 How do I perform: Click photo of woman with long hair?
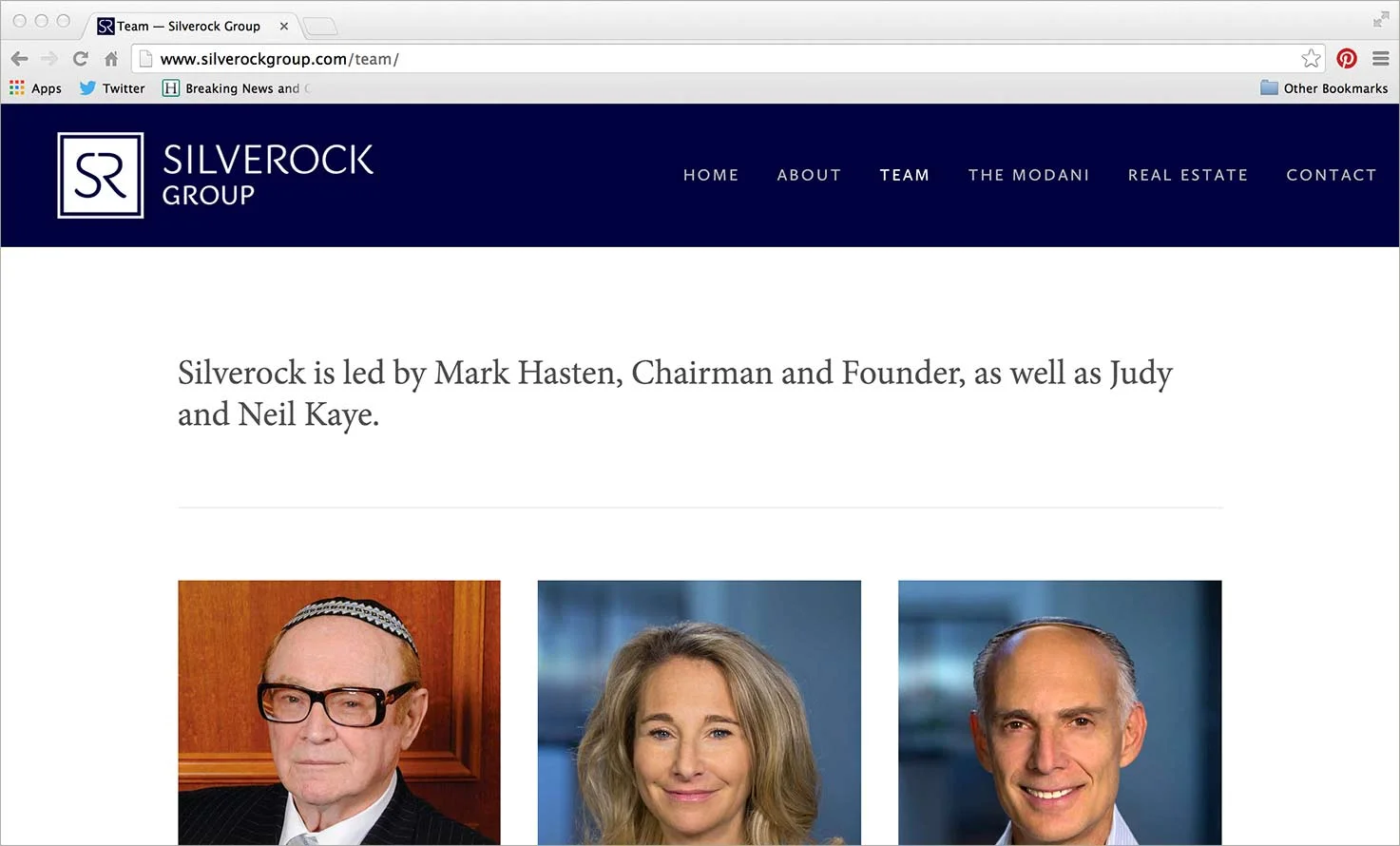[x=700, y=713]
